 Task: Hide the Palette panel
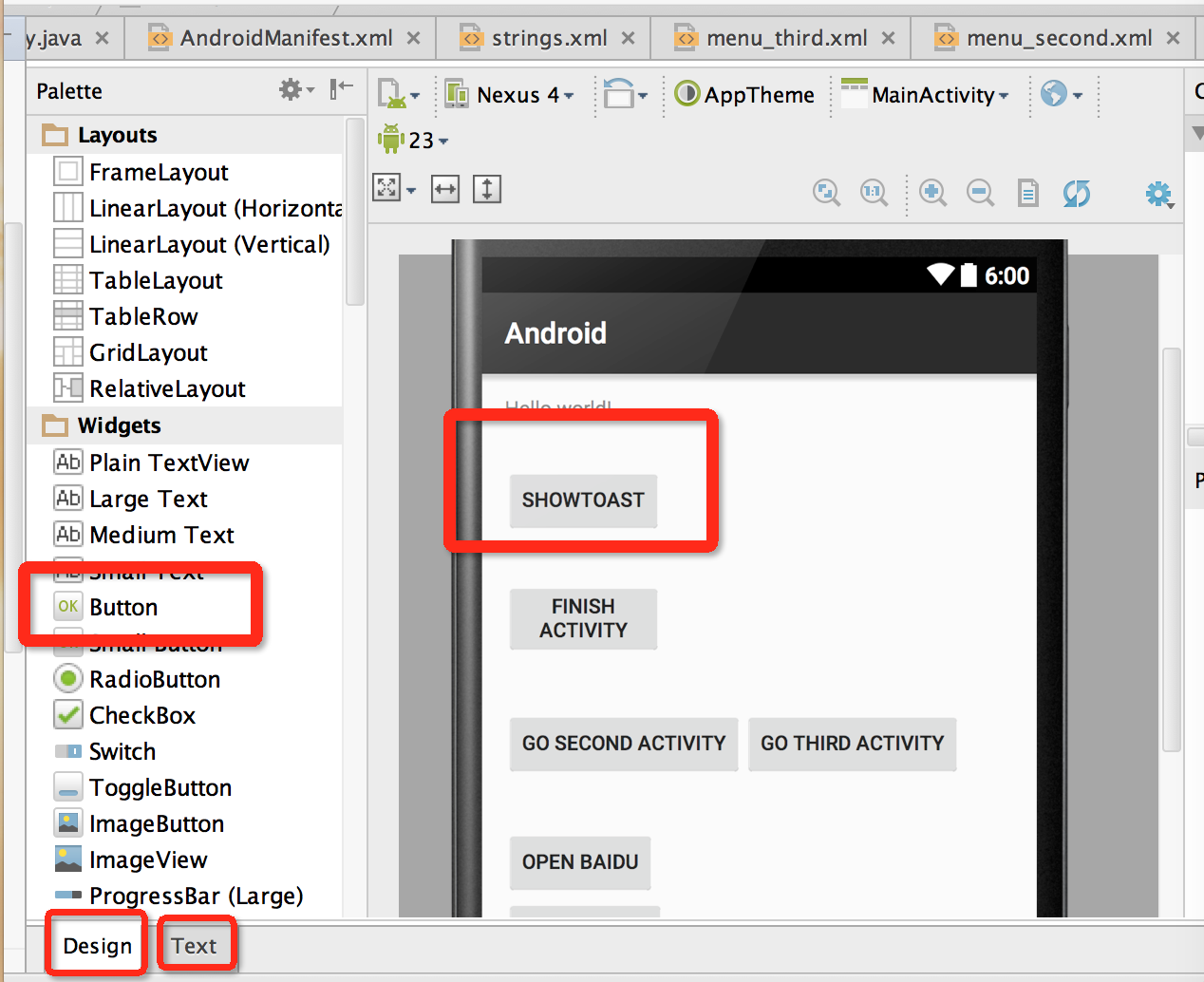[x=341, y=90]
